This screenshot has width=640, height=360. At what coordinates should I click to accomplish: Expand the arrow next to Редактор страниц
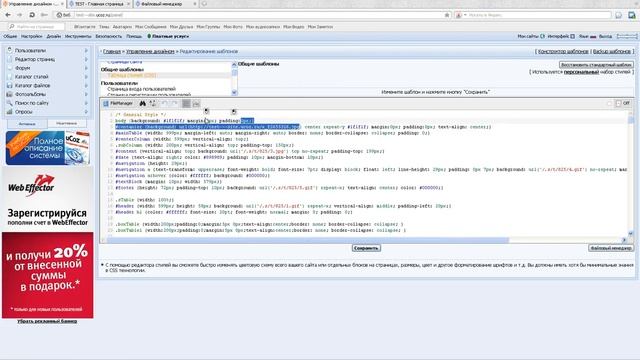coord(86,60)
